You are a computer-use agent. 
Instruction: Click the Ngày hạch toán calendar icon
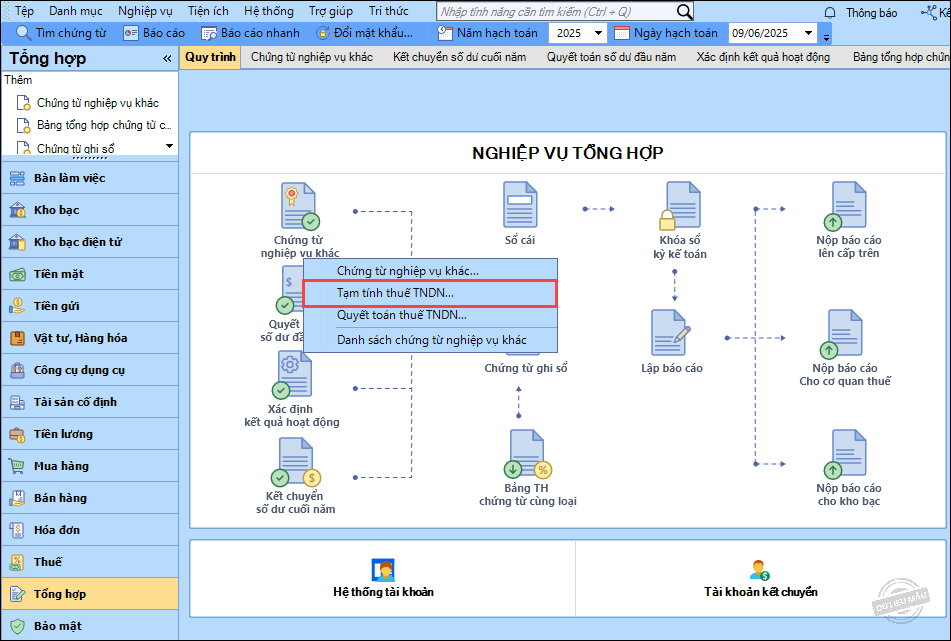point(622,33)
